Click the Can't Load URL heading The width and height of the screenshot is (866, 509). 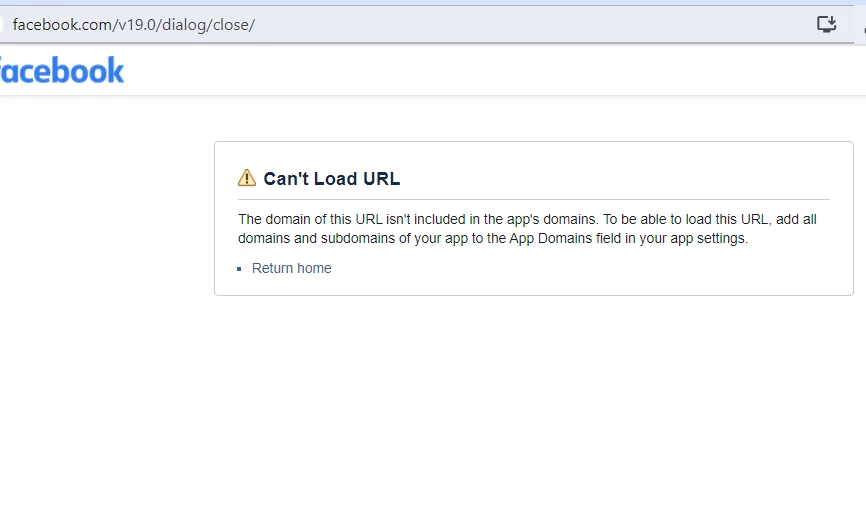pyautogui.click(x=331, y=179)
